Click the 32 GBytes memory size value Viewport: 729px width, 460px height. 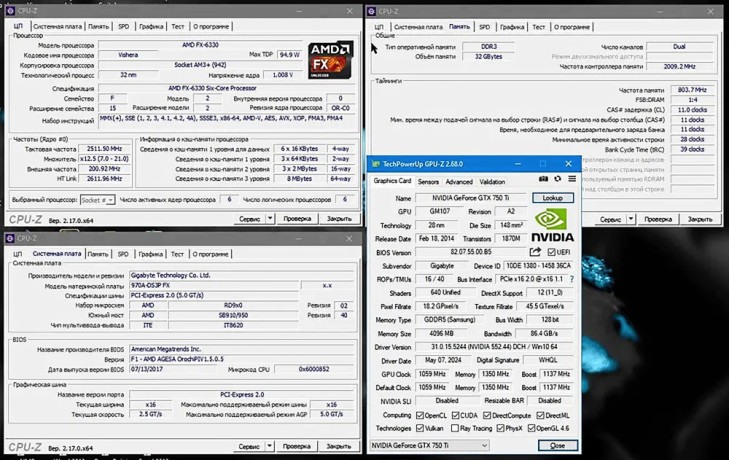[x=489, y=57]
